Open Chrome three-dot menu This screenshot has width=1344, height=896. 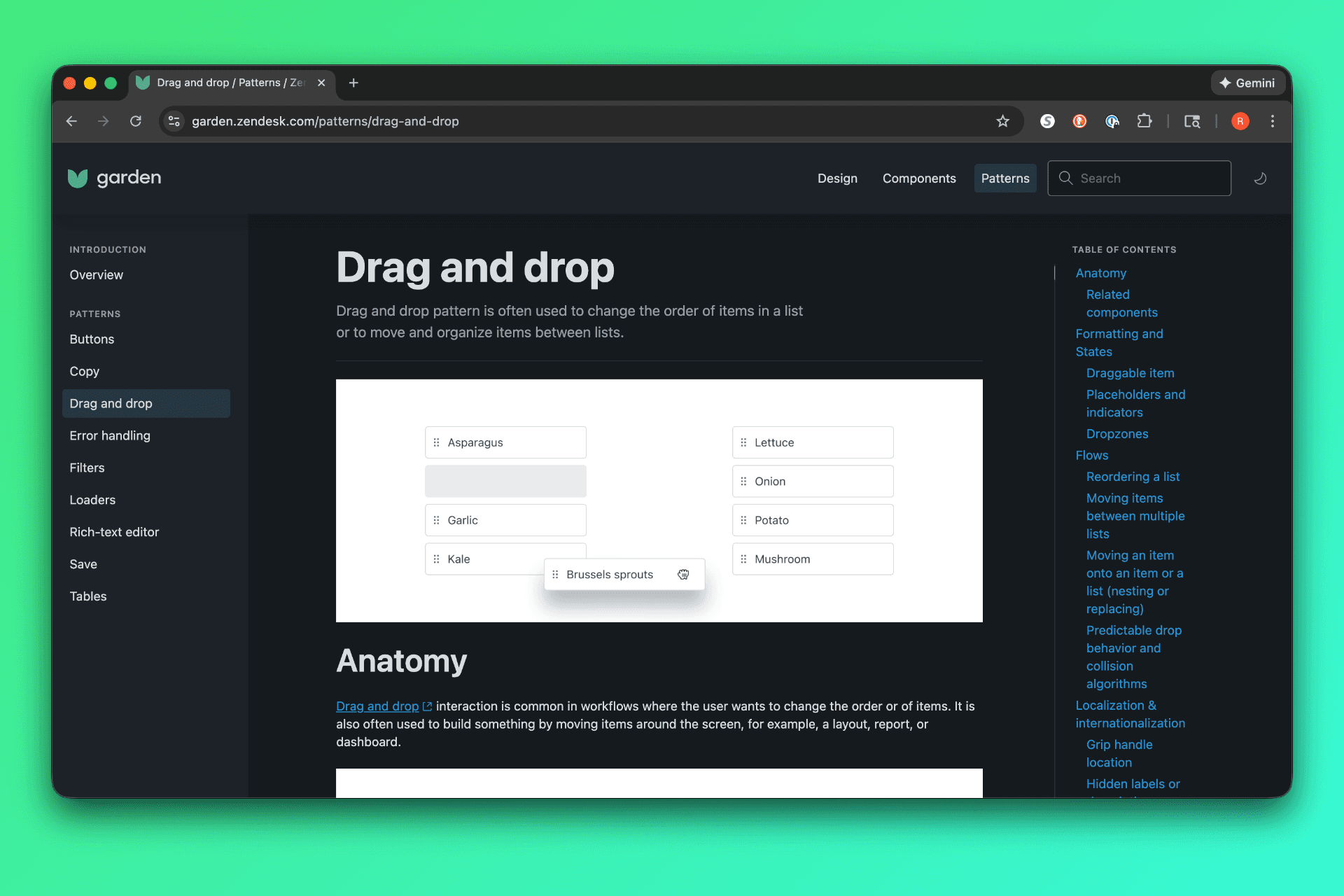pos(1272,121)
